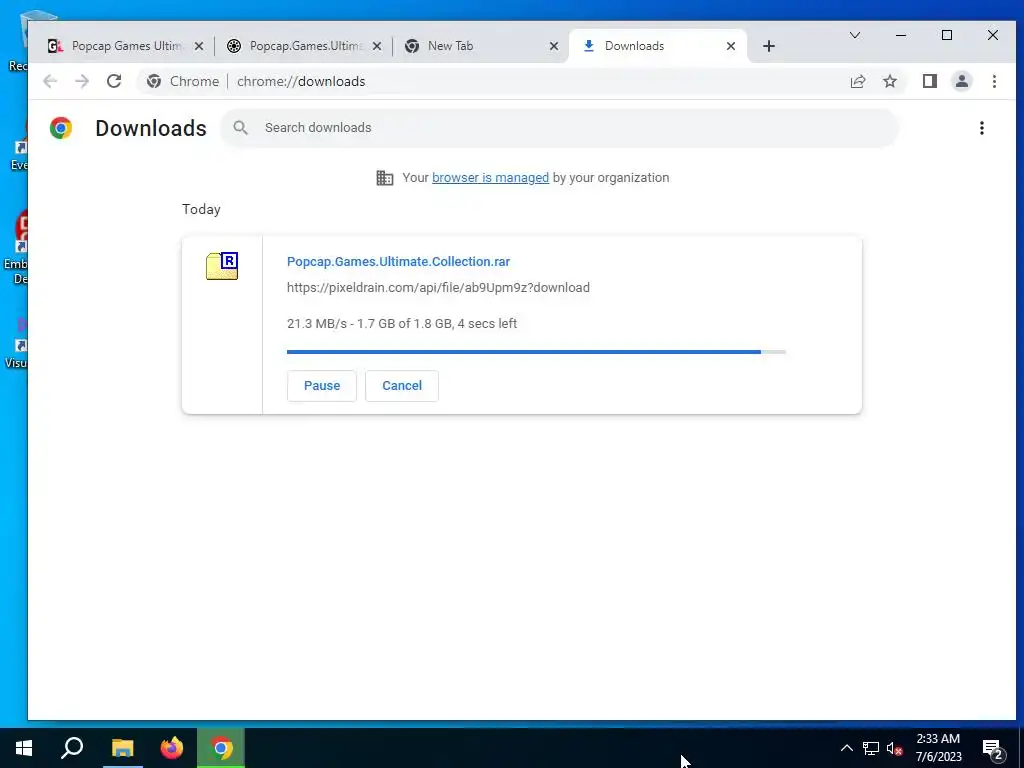Open the notification center icon
This screenshot has height=768, width=1024.
coord(993,749)
